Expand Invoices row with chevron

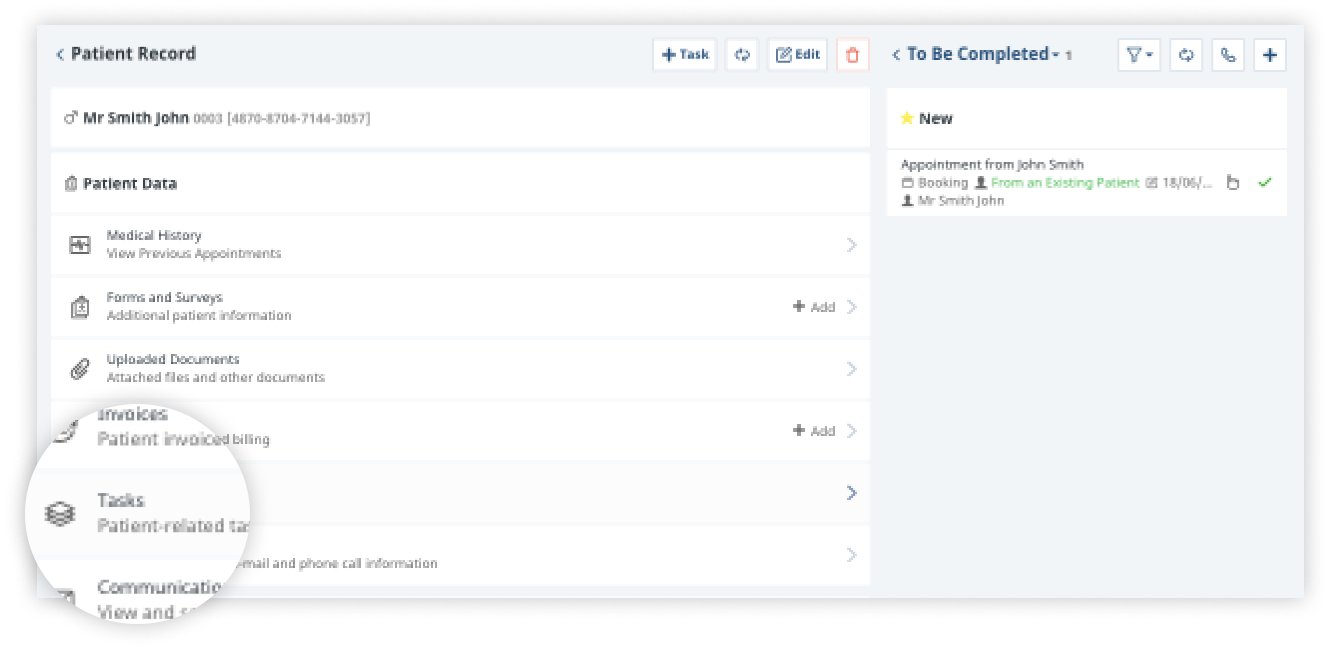851,431
